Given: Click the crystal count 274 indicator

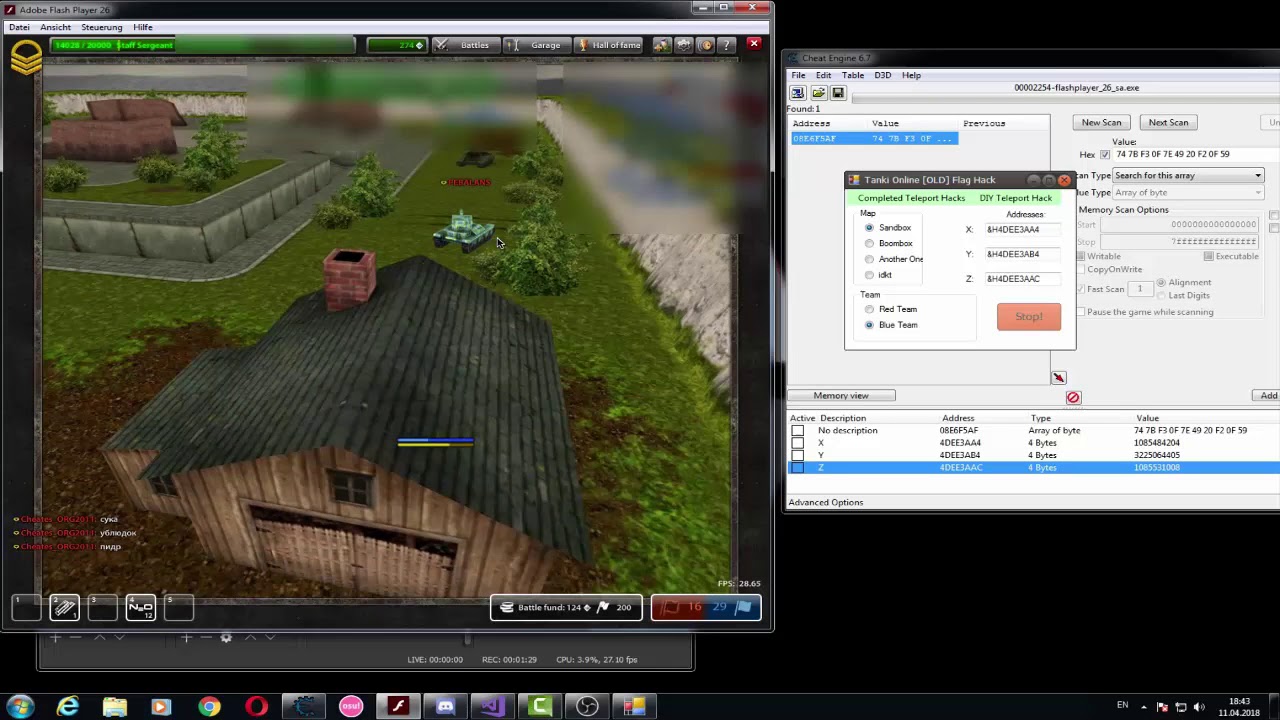Looking at the screenshot, I should tap(398, 45).
